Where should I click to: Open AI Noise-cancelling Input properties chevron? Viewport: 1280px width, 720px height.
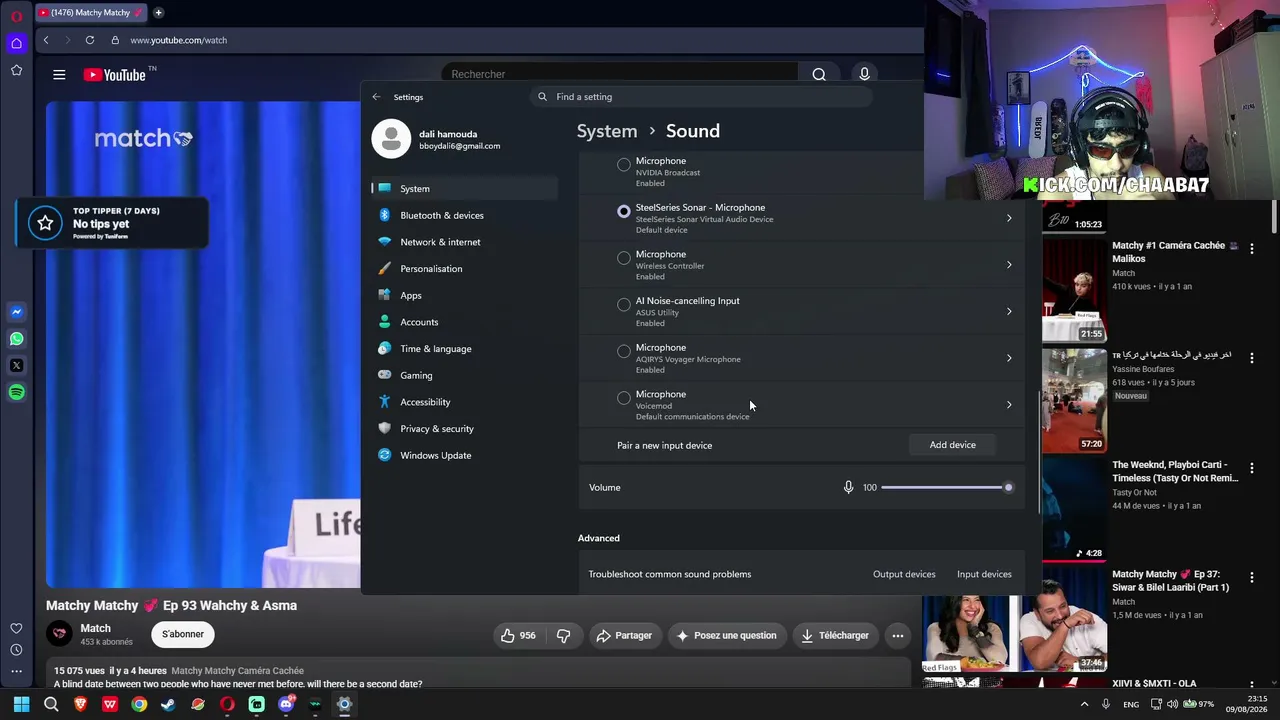(1009, 311)
